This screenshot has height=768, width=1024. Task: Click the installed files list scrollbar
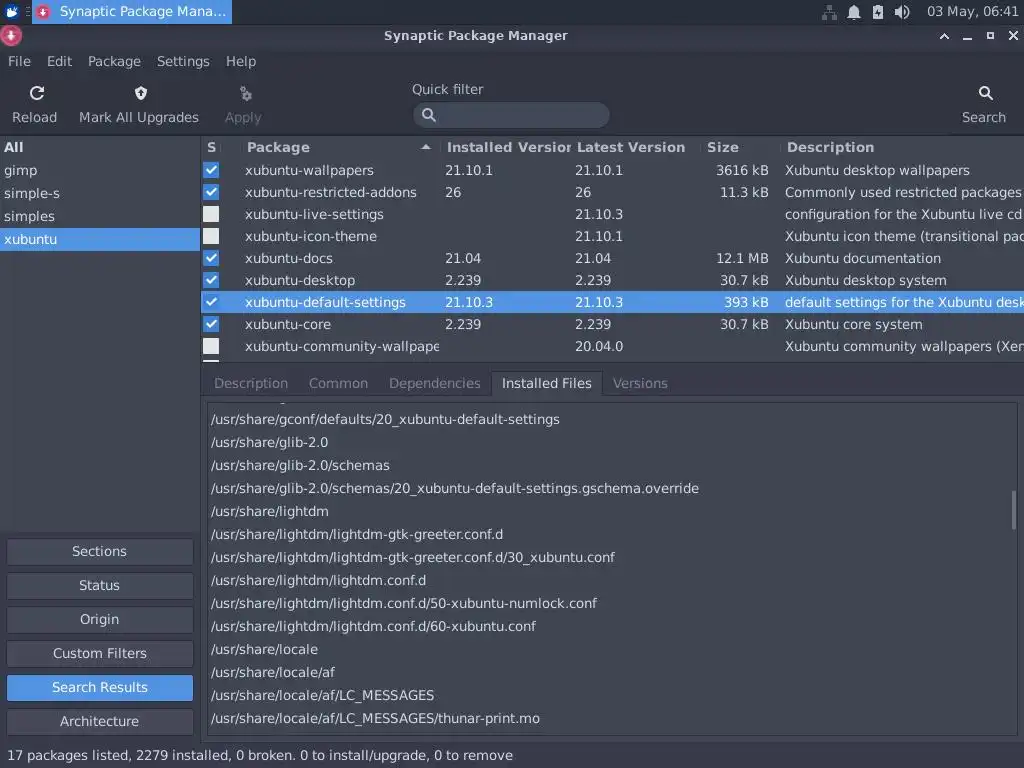pos(1014,510)
